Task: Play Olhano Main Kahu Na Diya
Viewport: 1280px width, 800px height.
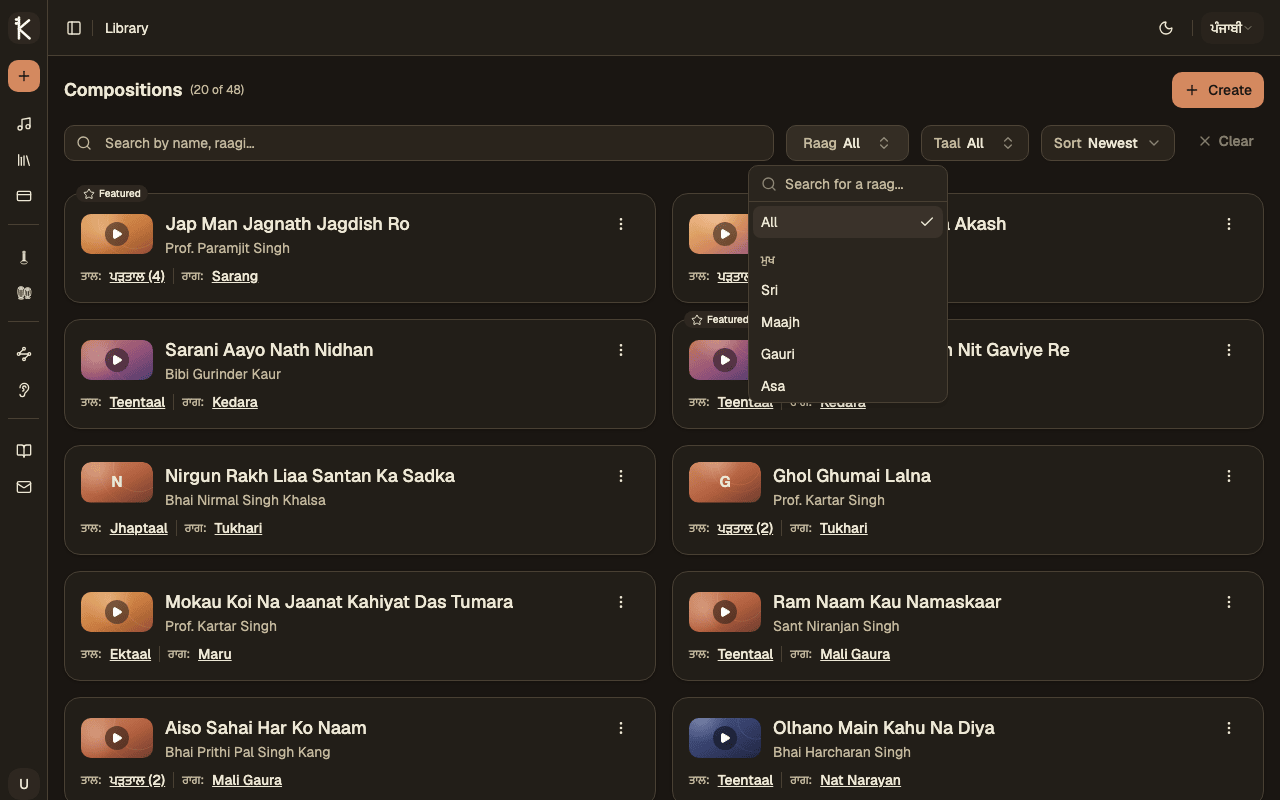Action: 725,738
